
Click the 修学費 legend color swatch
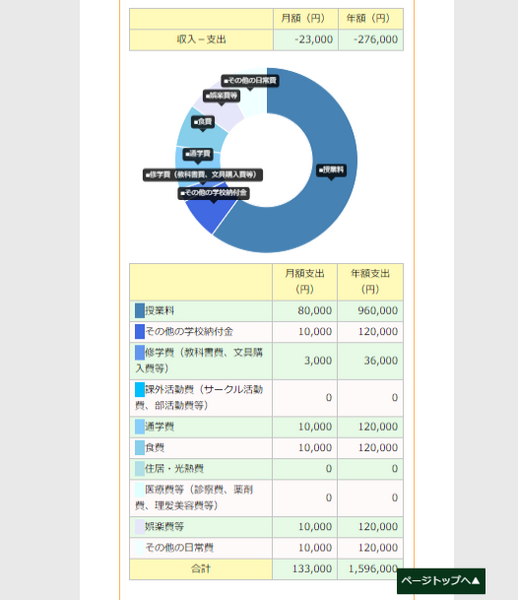tap(140, 352)
